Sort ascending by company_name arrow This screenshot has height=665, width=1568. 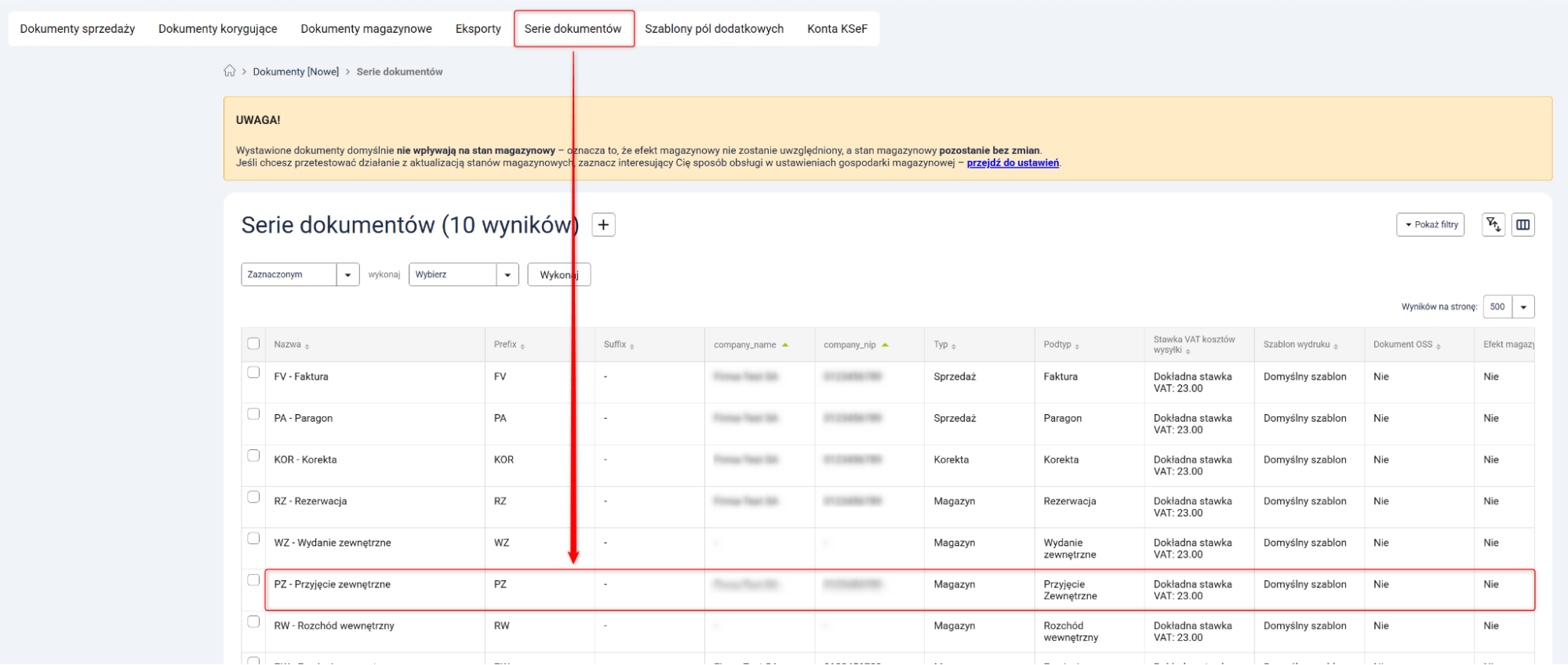pyautogui.click(x=785, y=345)
